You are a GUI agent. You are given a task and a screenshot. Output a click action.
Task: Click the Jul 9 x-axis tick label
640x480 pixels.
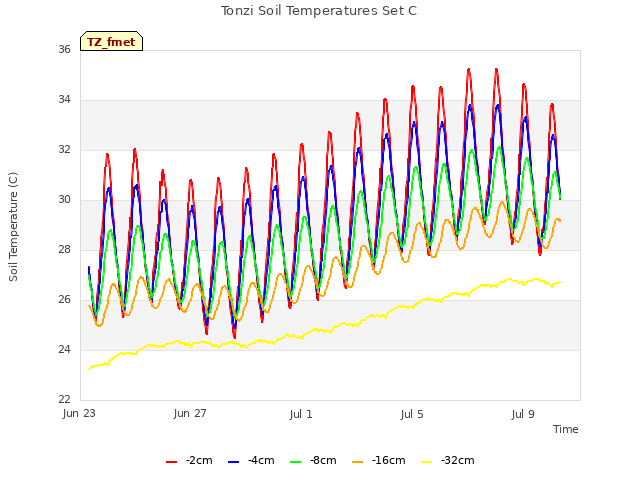click(x=523, y=414)
